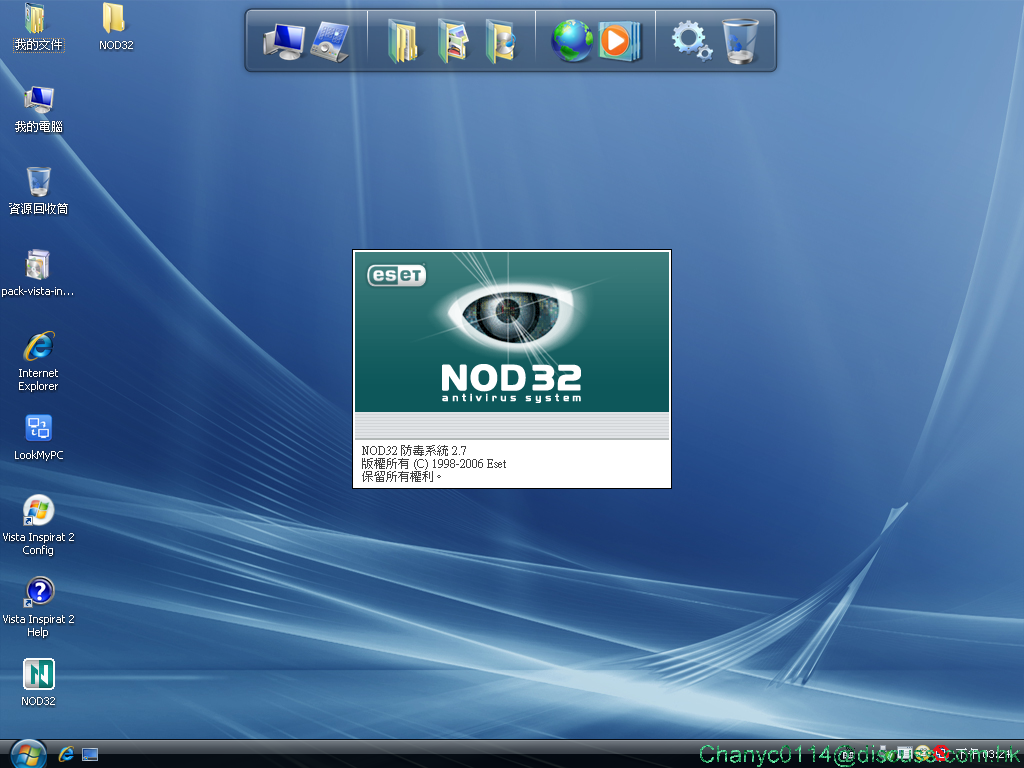The height and width of the screenshot is (768, 1024).
Task: Open the Start menu orb
Action: (x=28, y=754)
